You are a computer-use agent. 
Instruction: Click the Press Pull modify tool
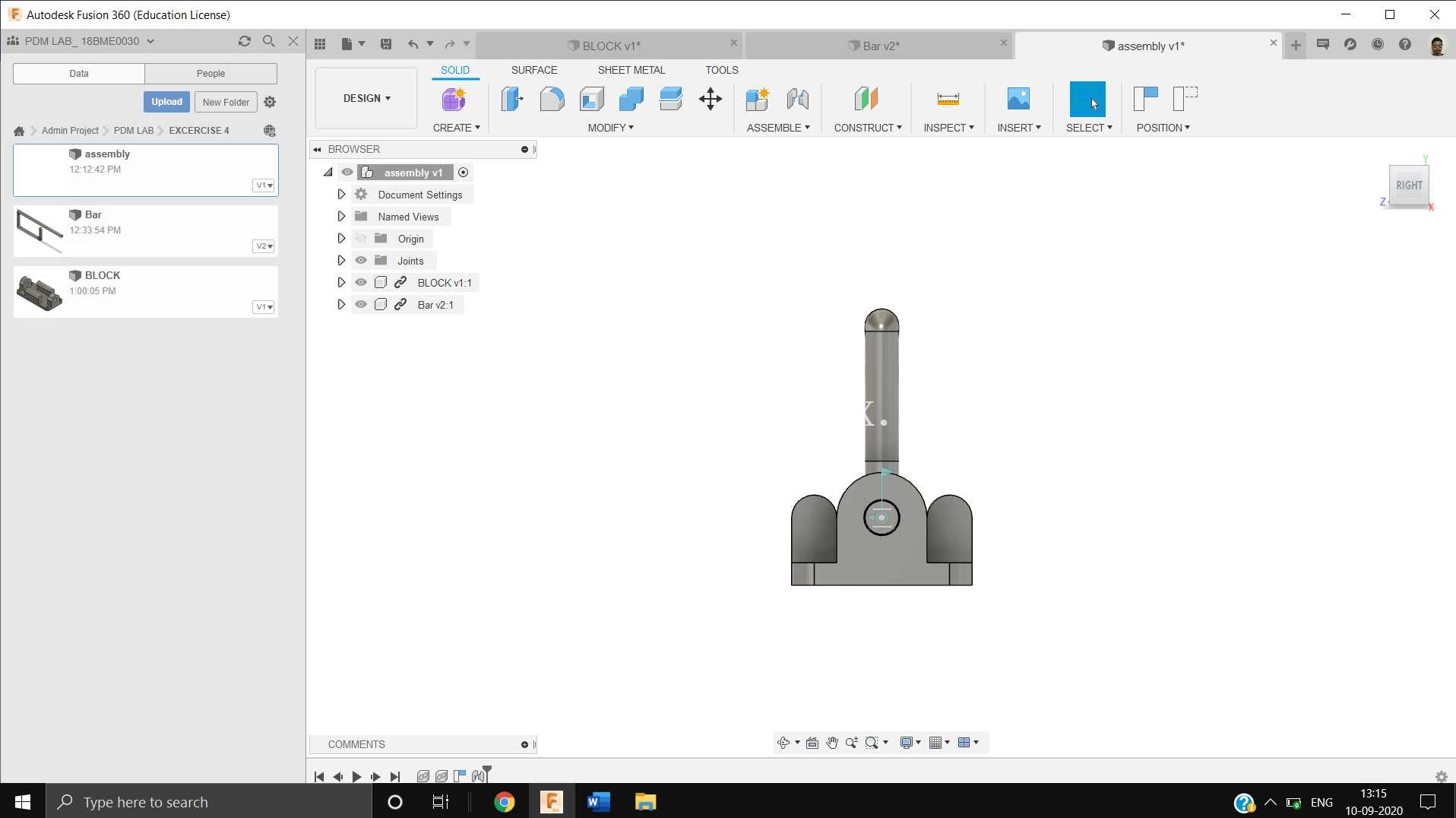coord(513,99)
